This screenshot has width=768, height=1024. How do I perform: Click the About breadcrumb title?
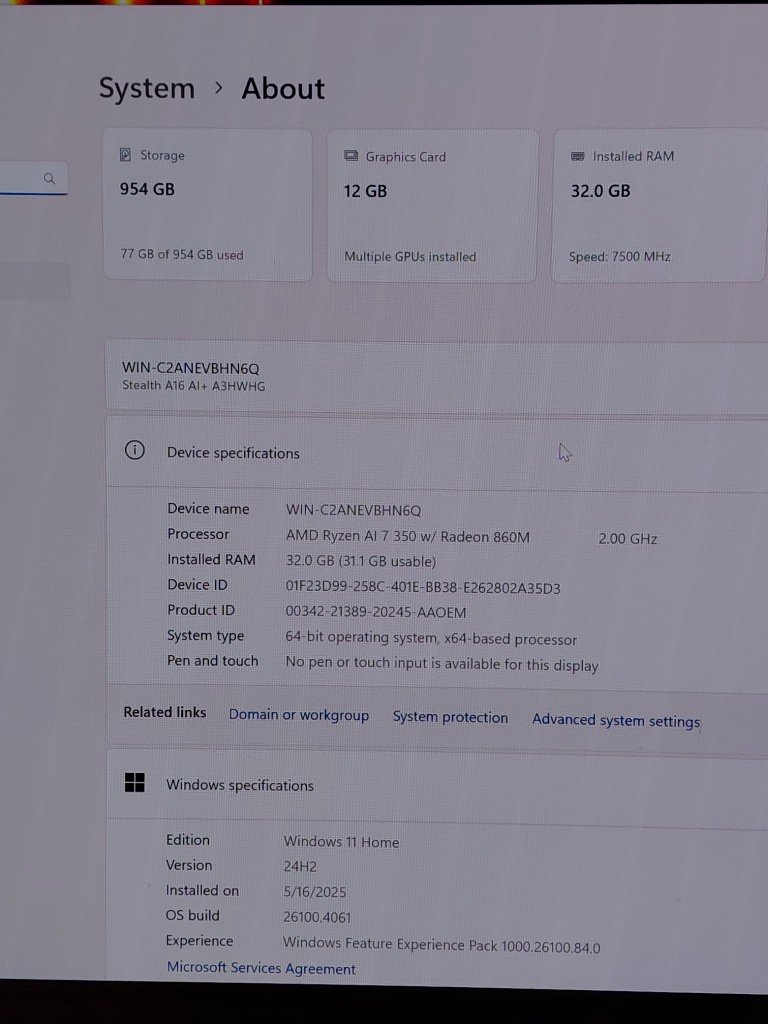point(283,89)
